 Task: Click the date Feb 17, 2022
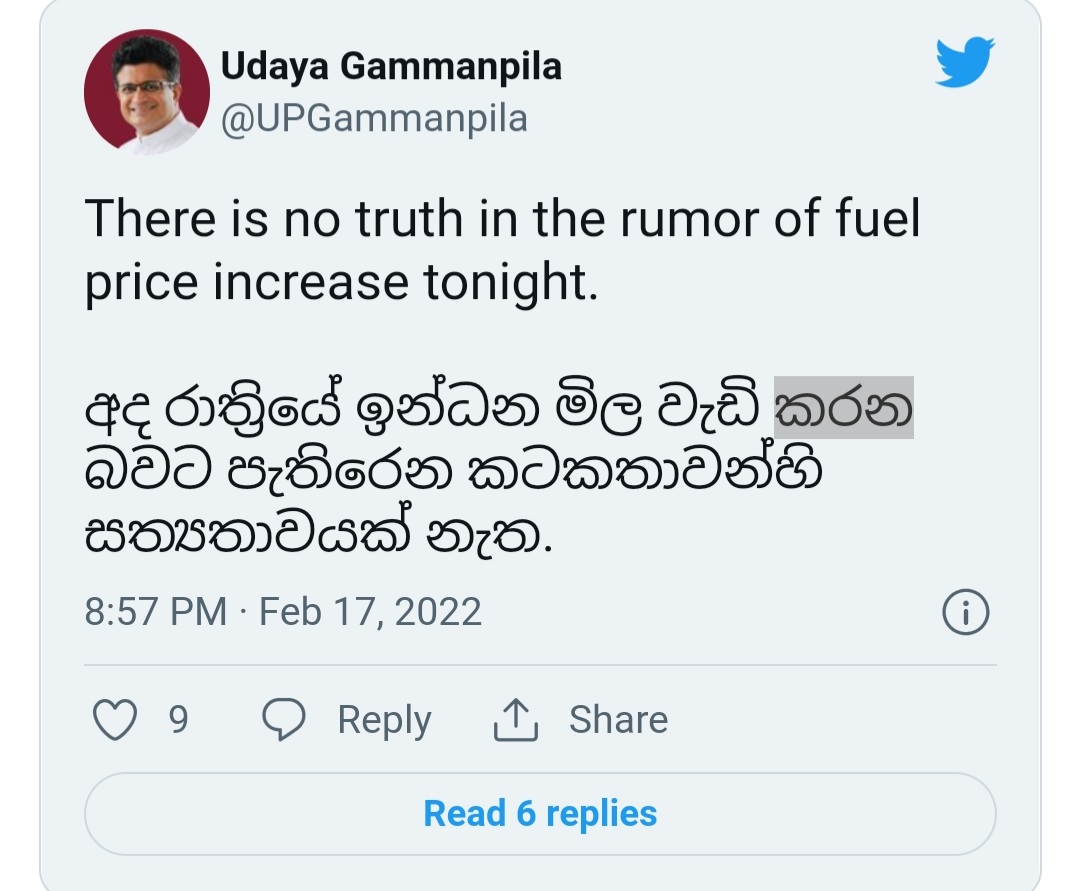coord(370,611)
